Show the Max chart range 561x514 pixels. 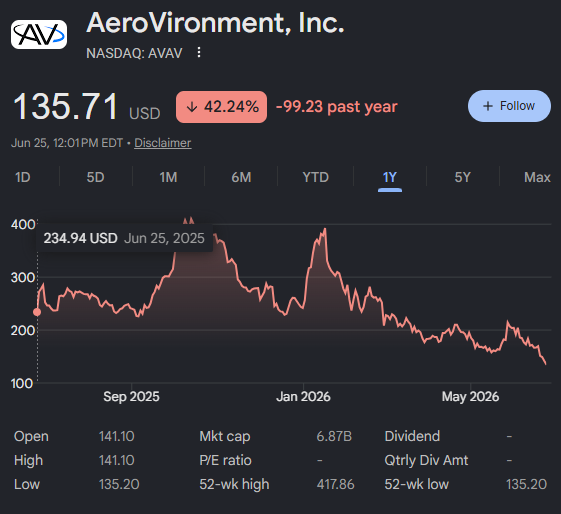537,177
